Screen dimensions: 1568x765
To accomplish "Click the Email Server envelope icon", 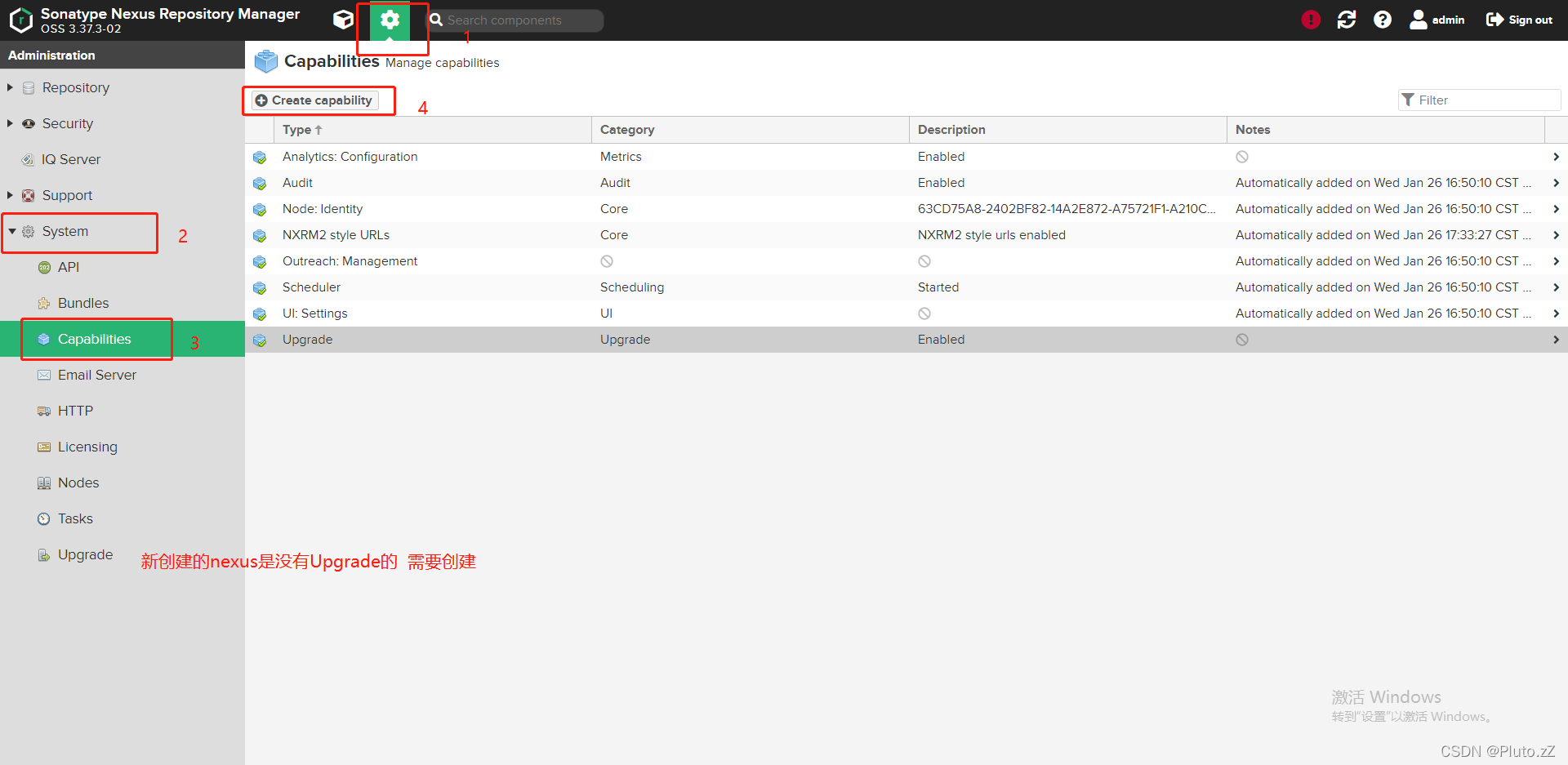I will point(44,375).
